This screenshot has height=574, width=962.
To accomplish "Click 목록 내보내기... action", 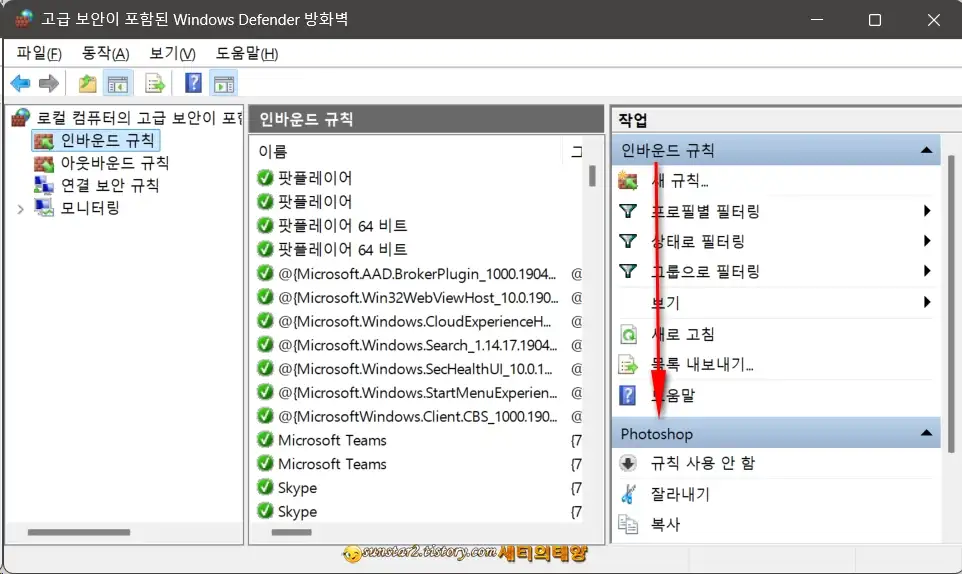I will coord(702,365).
